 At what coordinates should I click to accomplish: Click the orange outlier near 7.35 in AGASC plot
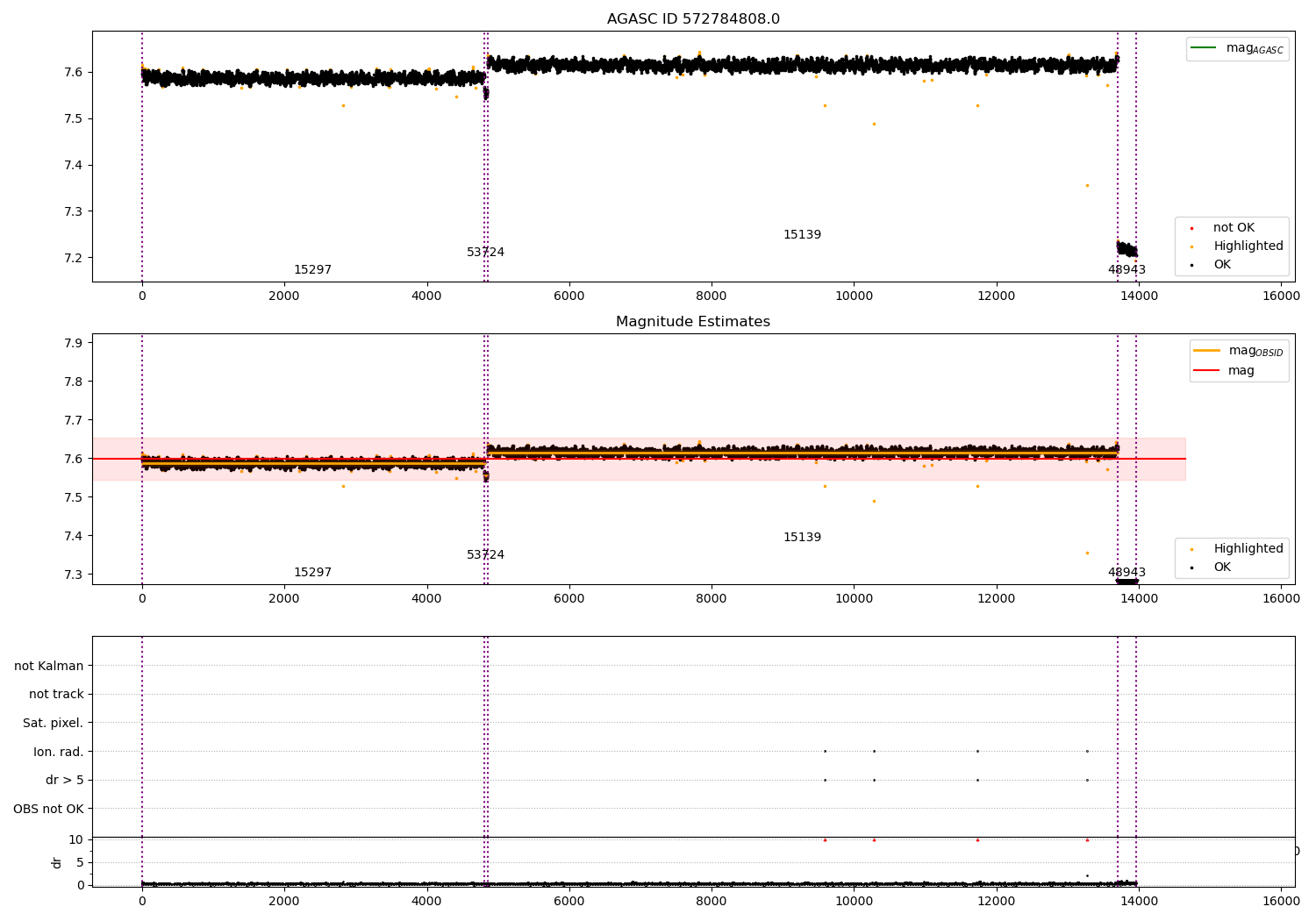pos(1087,185)
